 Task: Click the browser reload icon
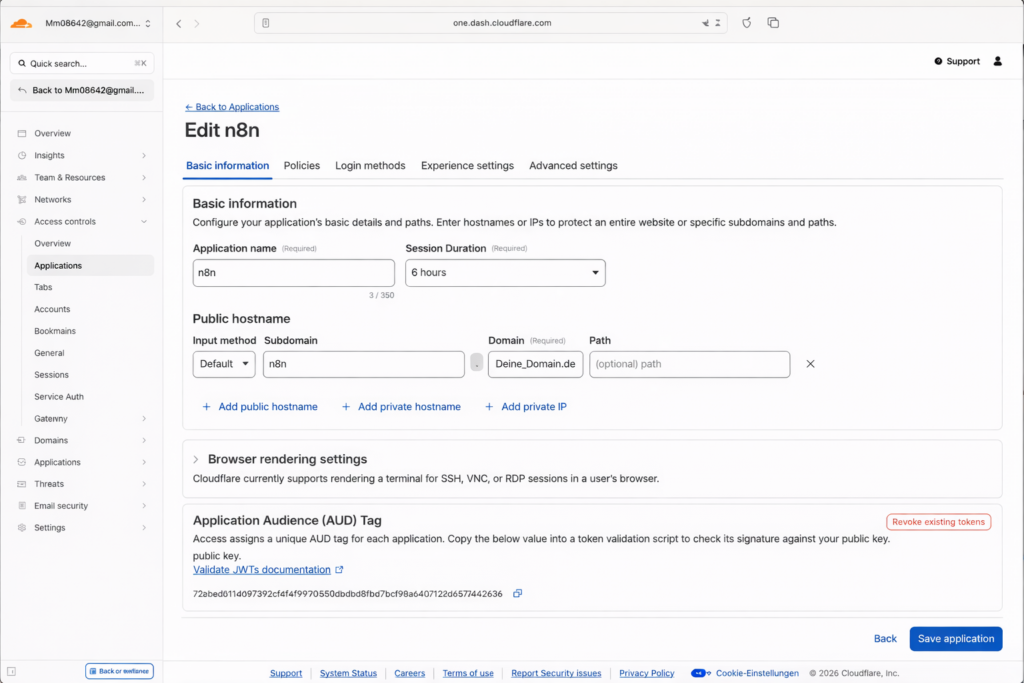(746, 23)
